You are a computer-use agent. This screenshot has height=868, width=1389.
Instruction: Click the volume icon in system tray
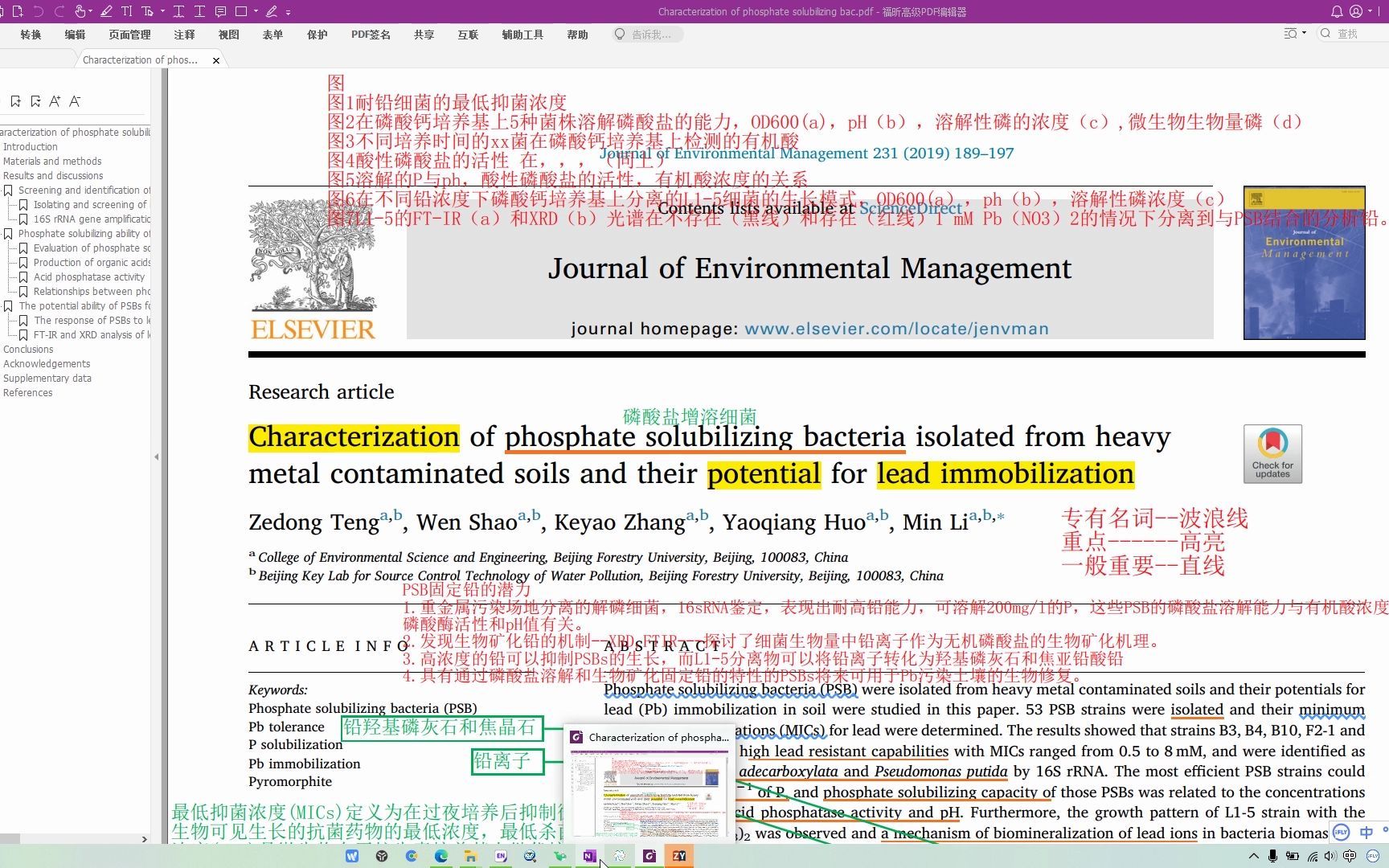[1330, 856]
